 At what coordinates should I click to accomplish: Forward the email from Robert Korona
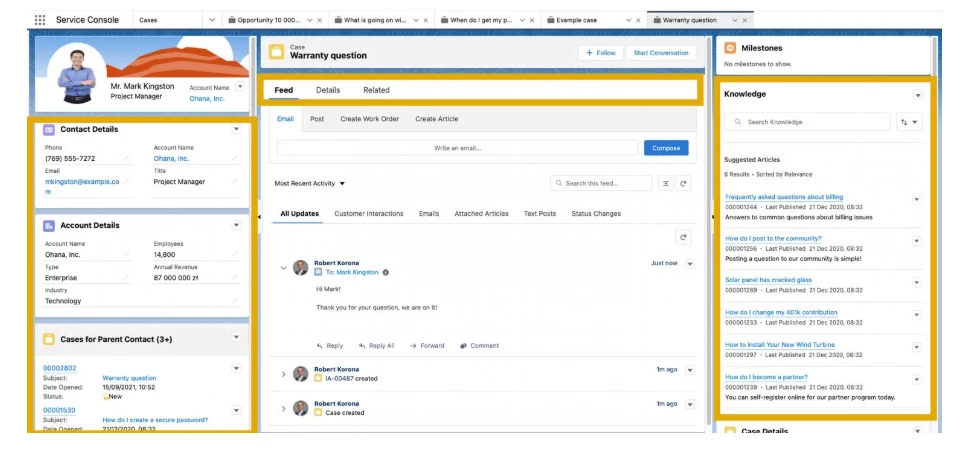tap(427, 346)
